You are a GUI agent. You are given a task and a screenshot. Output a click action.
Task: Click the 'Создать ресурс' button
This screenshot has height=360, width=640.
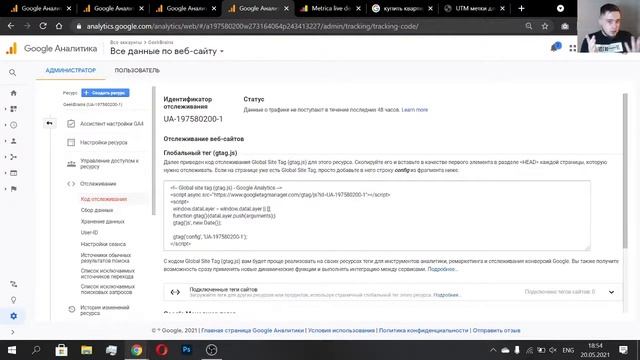click(105, 93)
